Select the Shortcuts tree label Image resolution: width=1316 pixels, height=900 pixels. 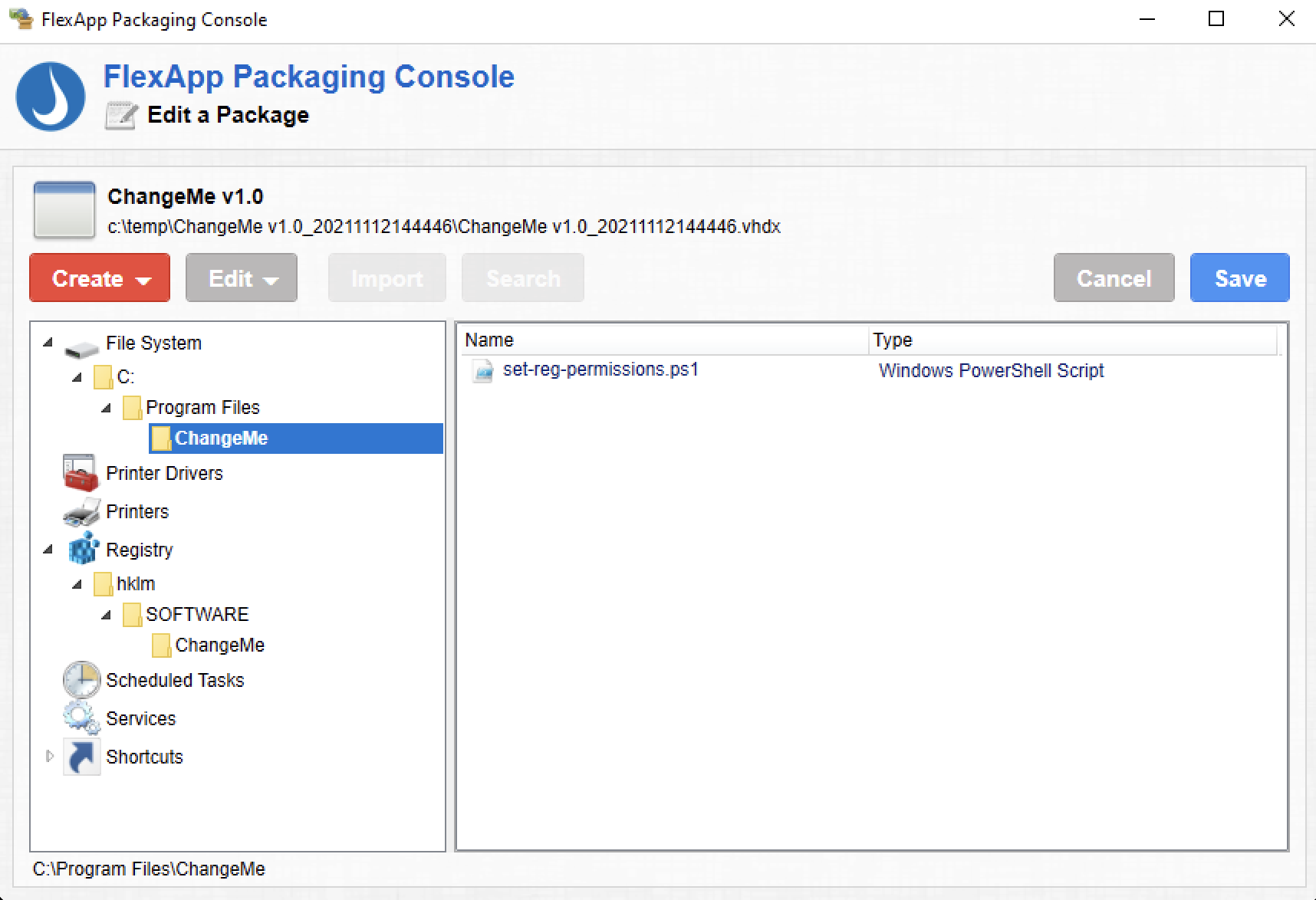coord(145,757)
